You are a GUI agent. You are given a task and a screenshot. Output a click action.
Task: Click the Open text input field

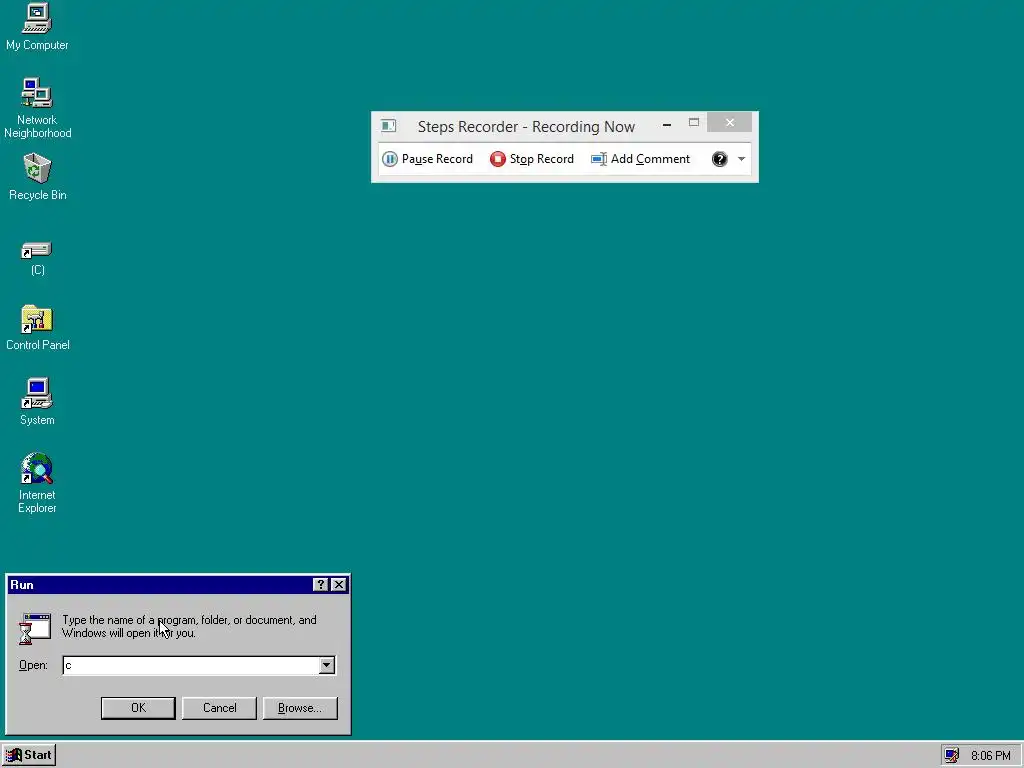coord(191,665)
